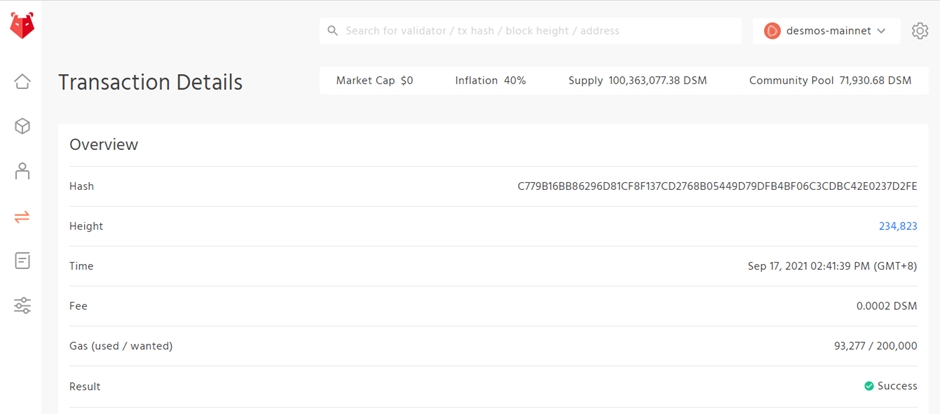Click the green Success check icon
The image size is (940, 414).
pyautogui.click(x=869, y=386)
